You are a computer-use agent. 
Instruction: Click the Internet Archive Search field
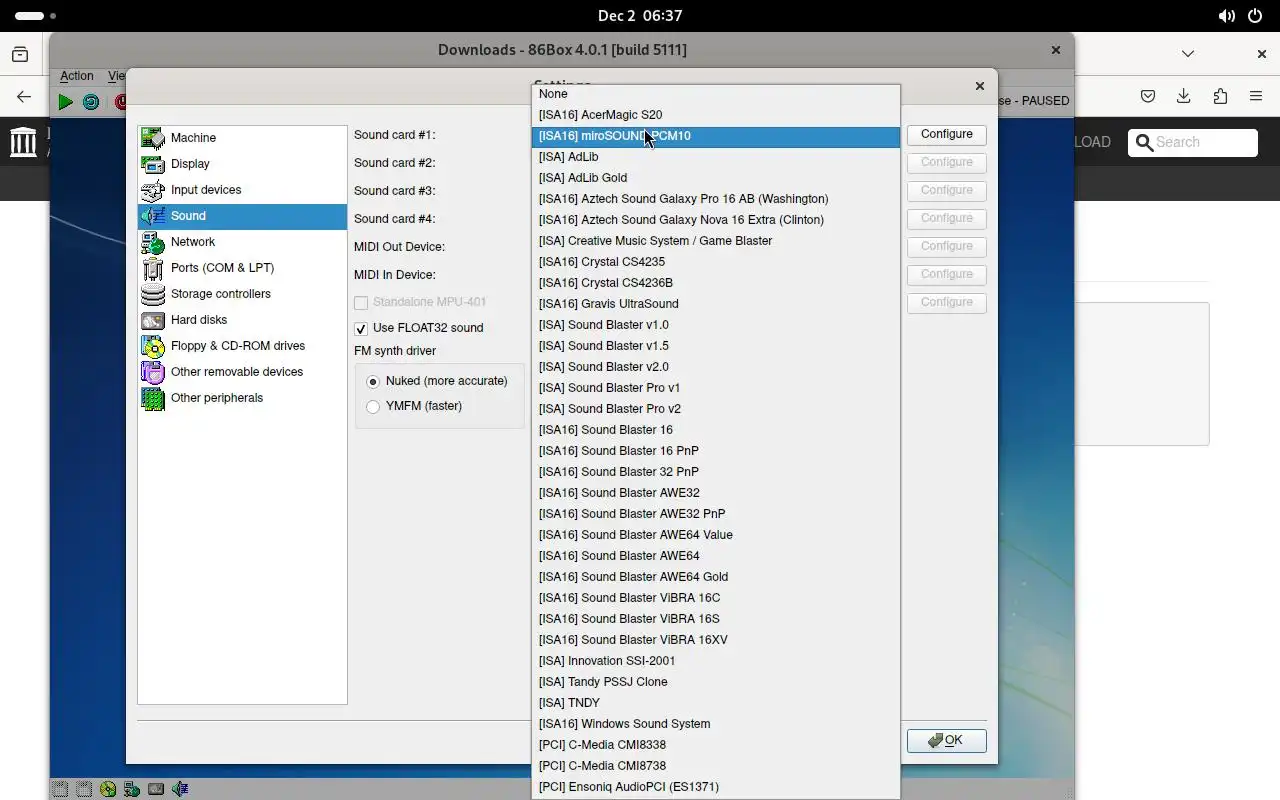[1193, 143]
